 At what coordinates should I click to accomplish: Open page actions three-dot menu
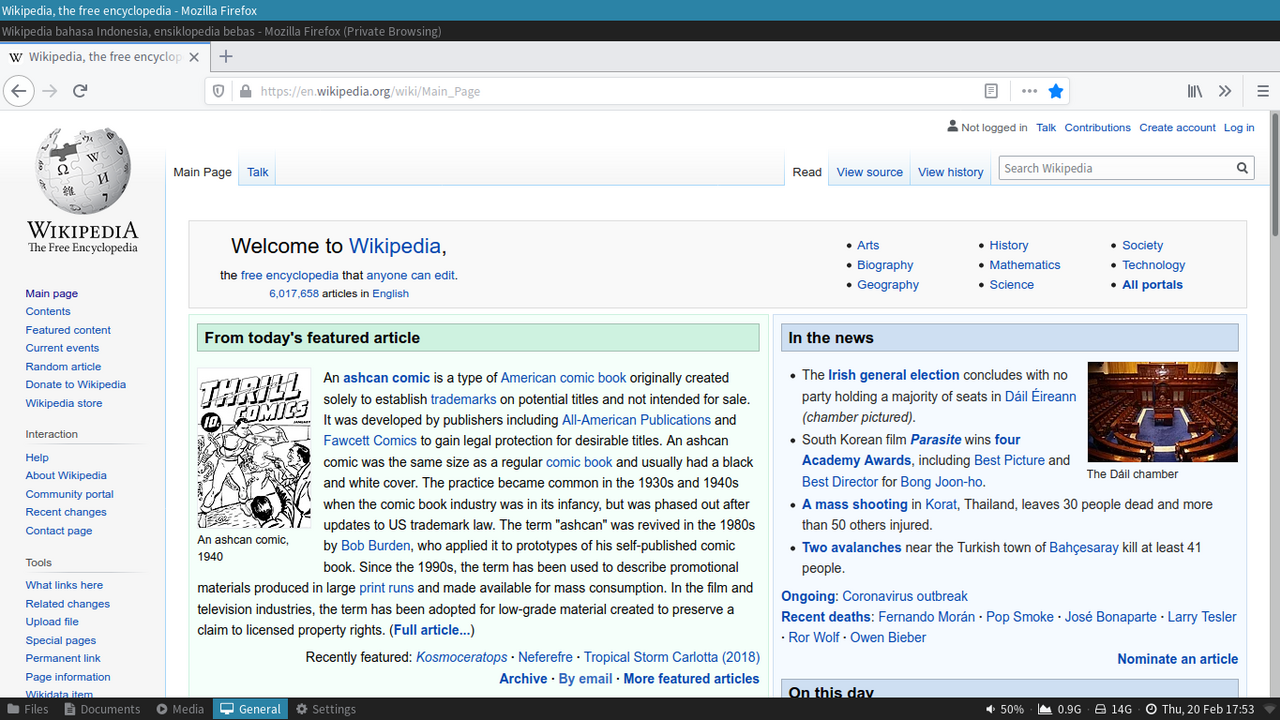click(1029, 91)
